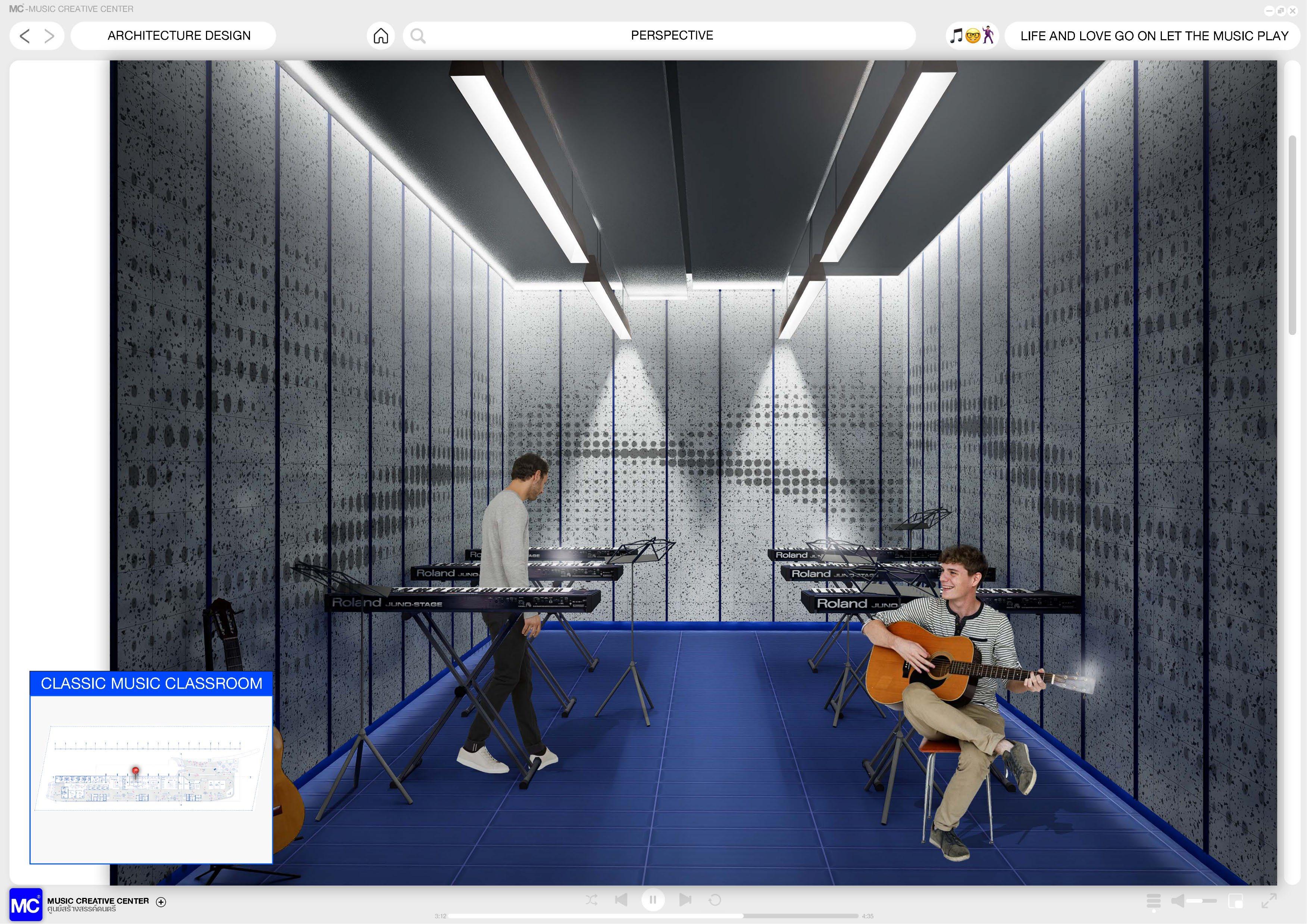1307x924 pixels.
Task: Go forward with the right arrow
Action: click(50, 36)
